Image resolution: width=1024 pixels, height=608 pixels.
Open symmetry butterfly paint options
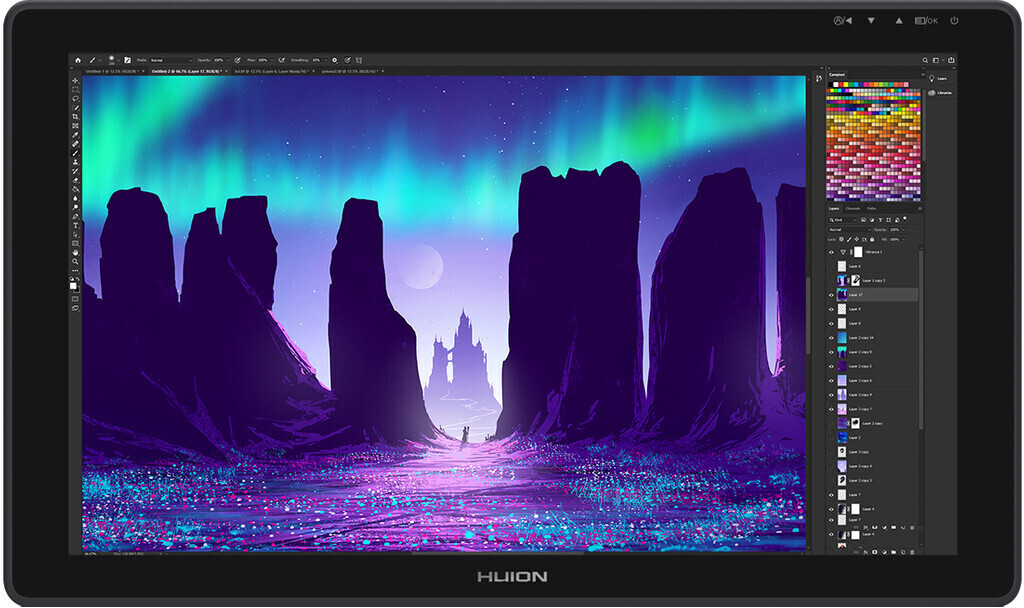[359, 60]
